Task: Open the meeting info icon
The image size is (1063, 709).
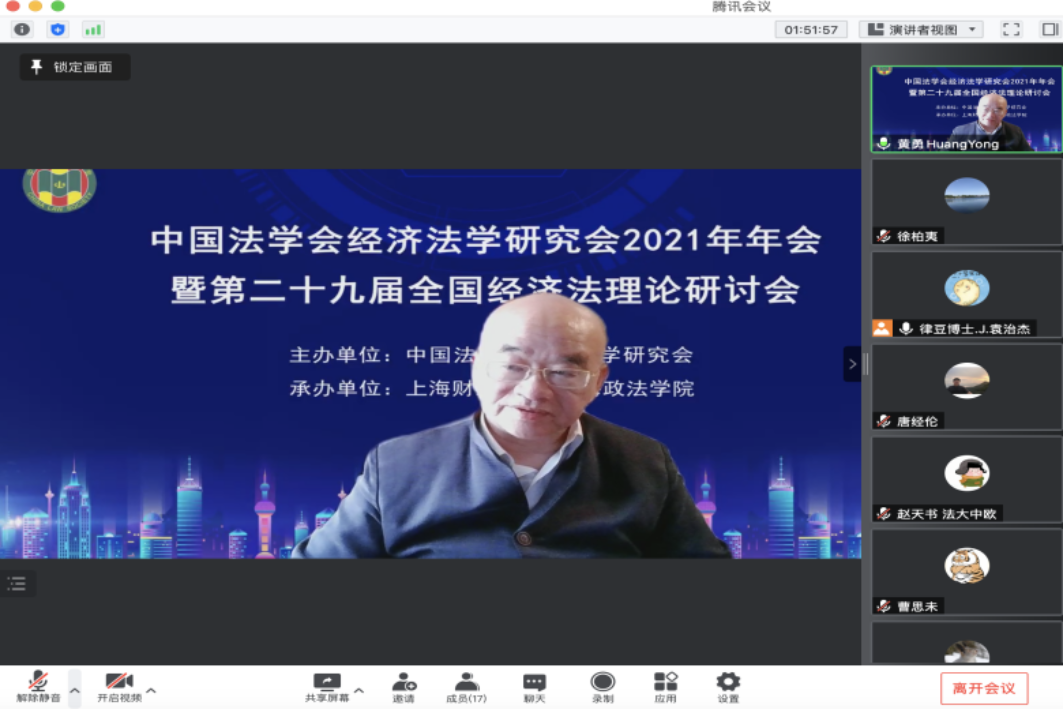Action: (x=22, y=30)
